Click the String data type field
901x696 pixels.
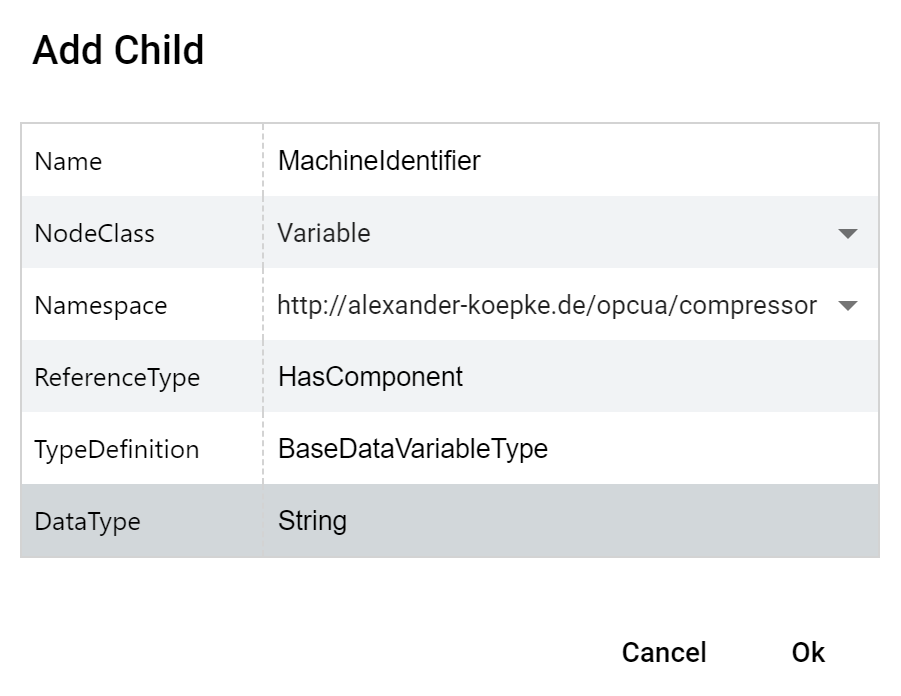571,521
